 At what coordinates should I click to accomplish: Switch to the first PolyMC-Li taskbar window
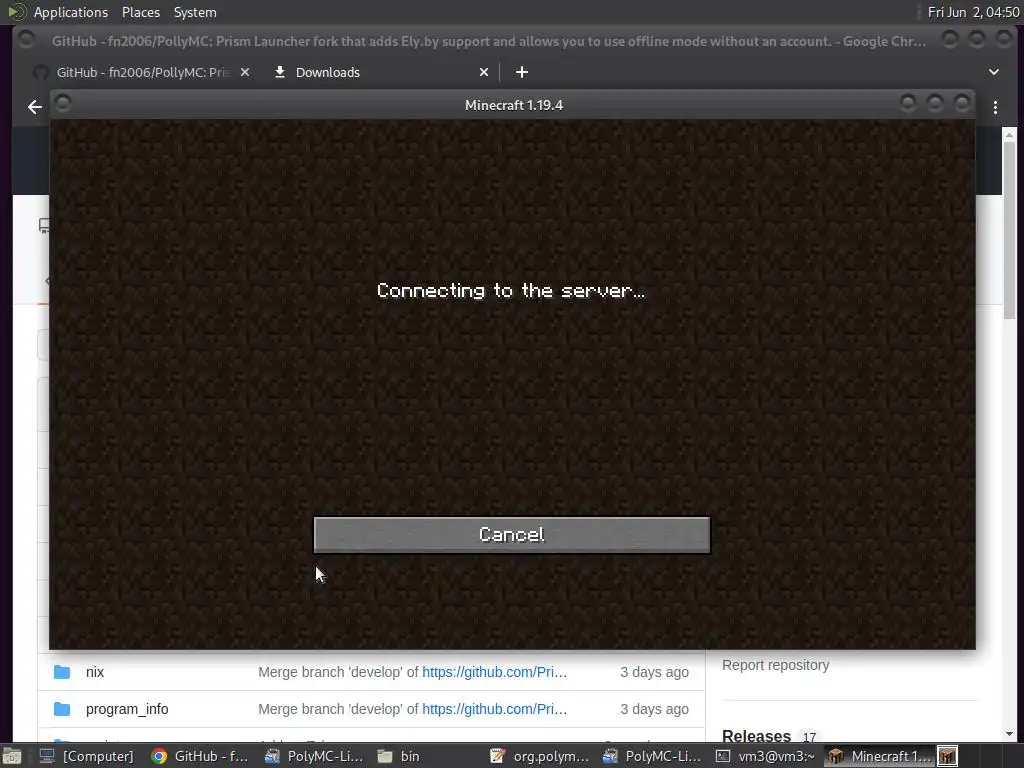click(313, 756)
